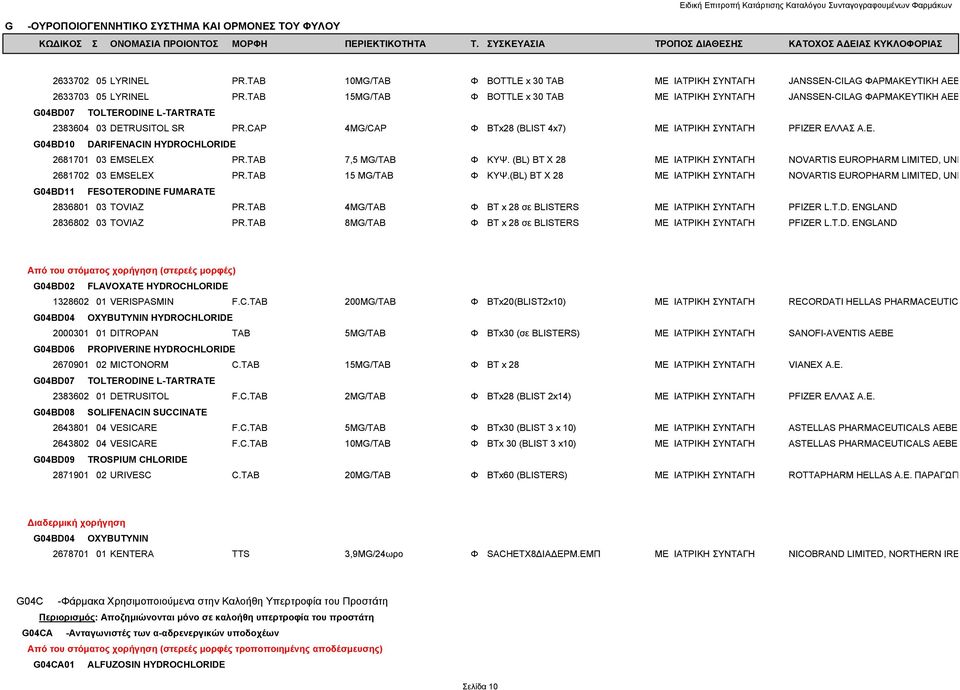Click the TTS form cell for KENTERA

pyautogui.click(x=241, y=554)
